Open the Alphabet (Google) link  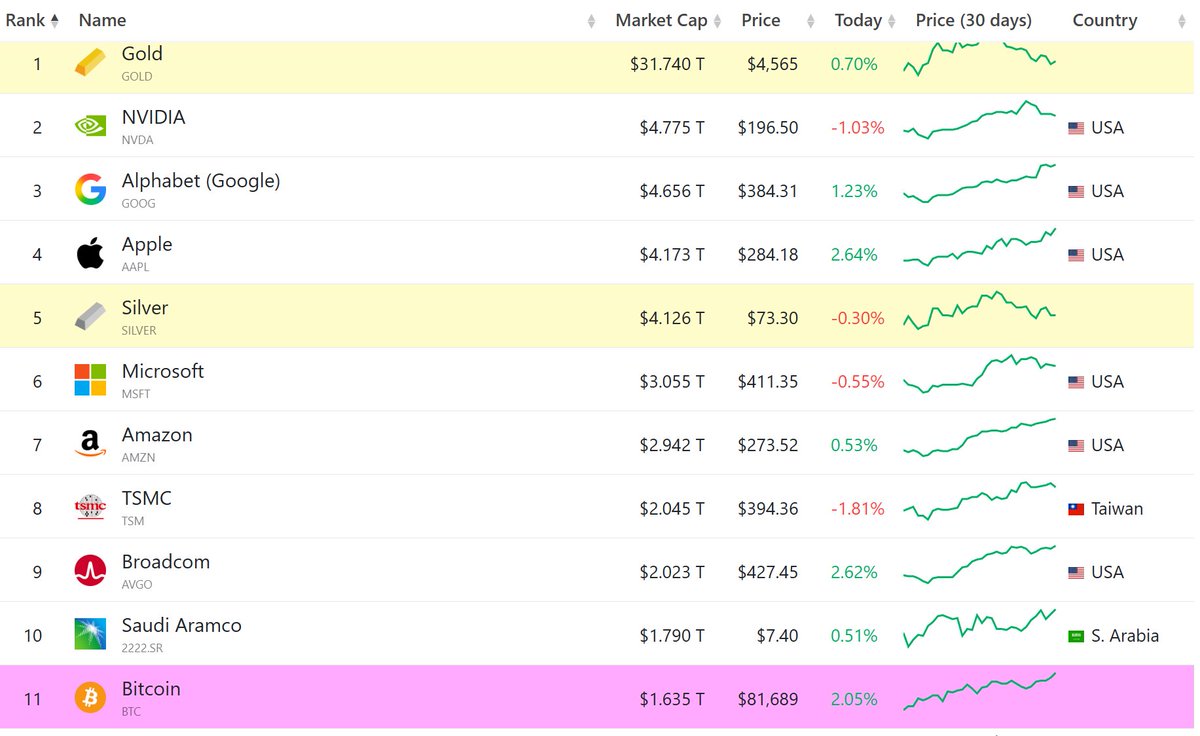[x=201, y=181]
